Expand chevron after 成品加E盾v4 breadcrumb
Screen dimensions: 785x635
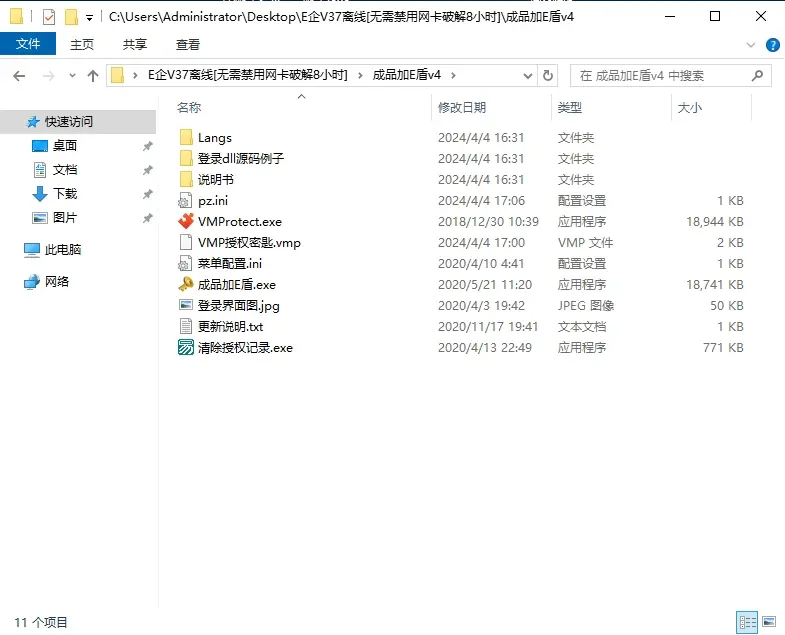pos(453,76)
